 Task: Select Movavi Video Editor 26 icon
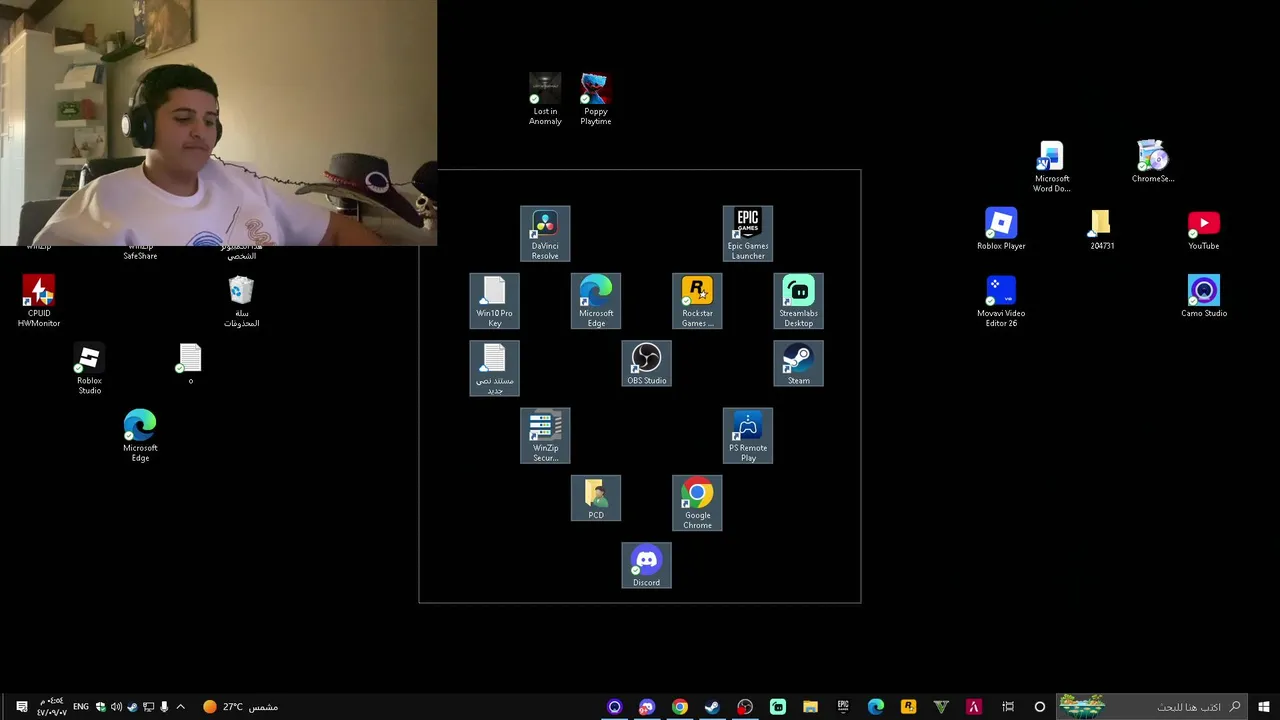1001,302
